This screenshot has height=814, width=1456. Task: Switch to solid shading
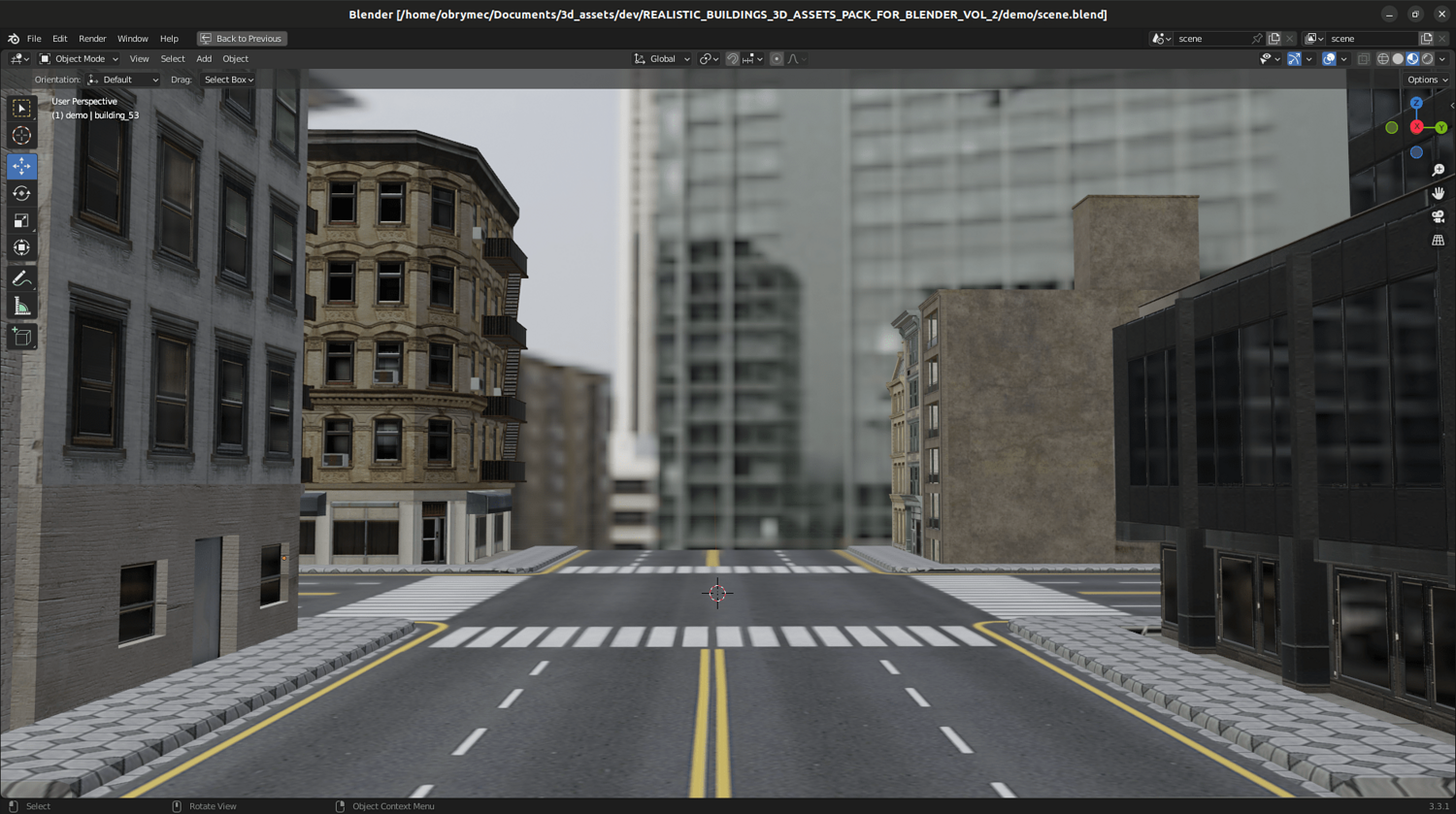1398,59
